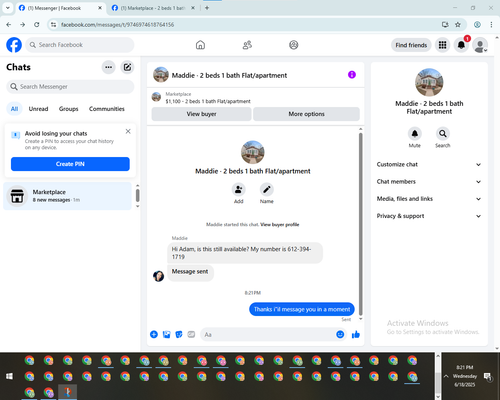The height and width of the screenshot is (400, 500).
Task: Click the Create PIN button
Action: (70, 164)
